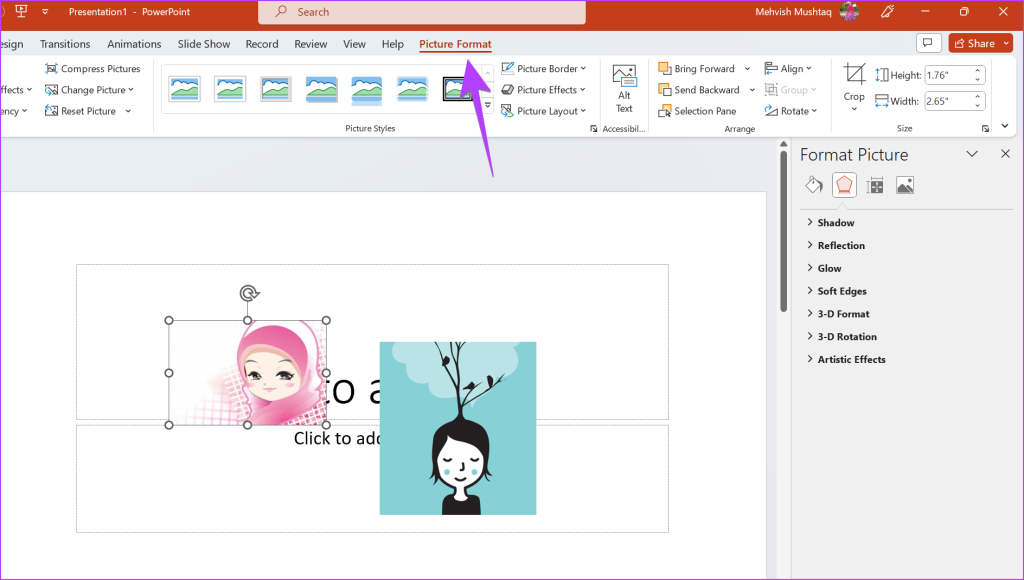Click the rotation handle of the selected picture
1024x580 pixels.
pyautogui.click(x=249, y=293)
